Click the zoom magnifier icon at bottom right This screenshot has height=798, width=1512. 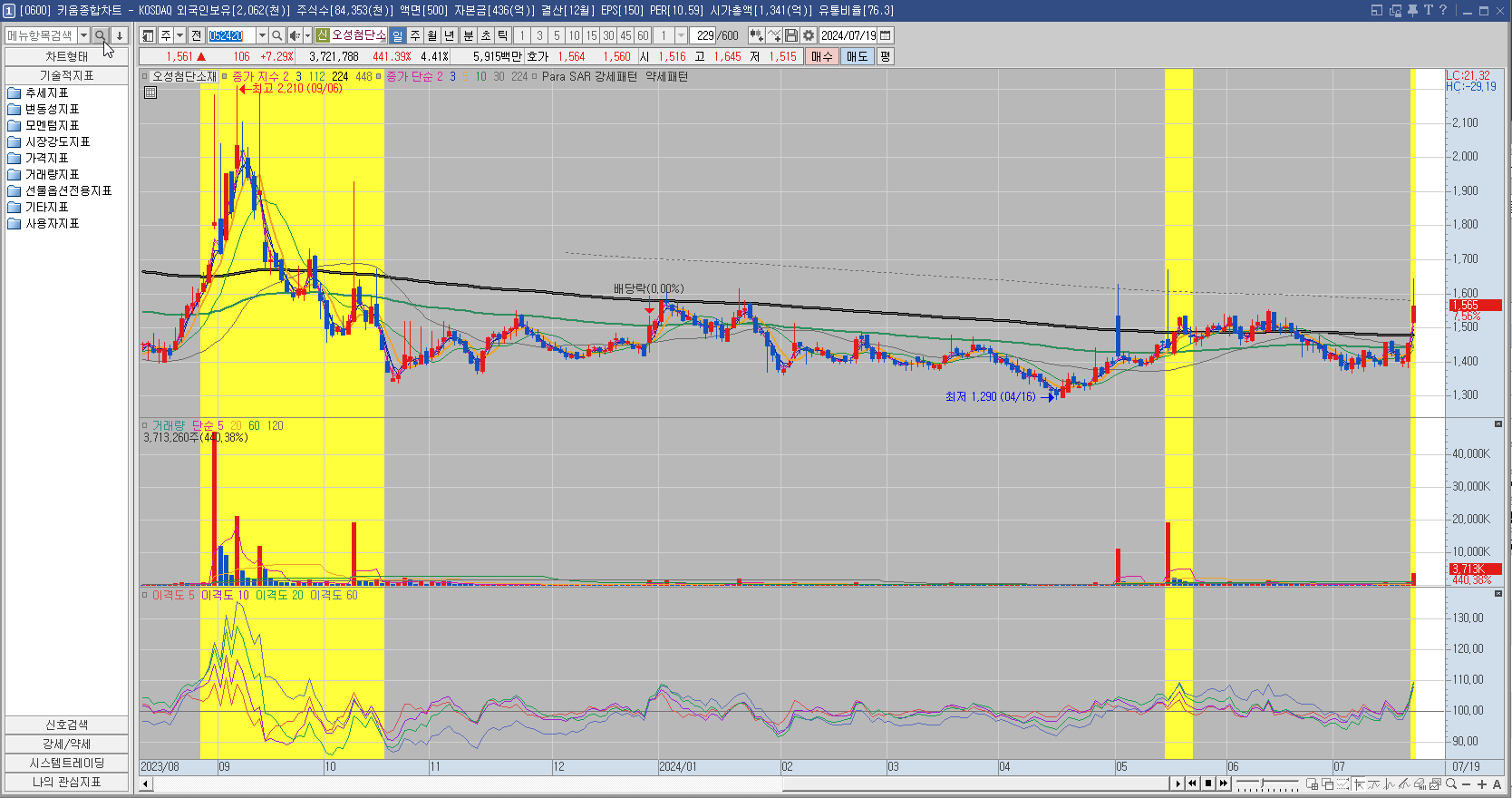click(x=1451, y=784)
